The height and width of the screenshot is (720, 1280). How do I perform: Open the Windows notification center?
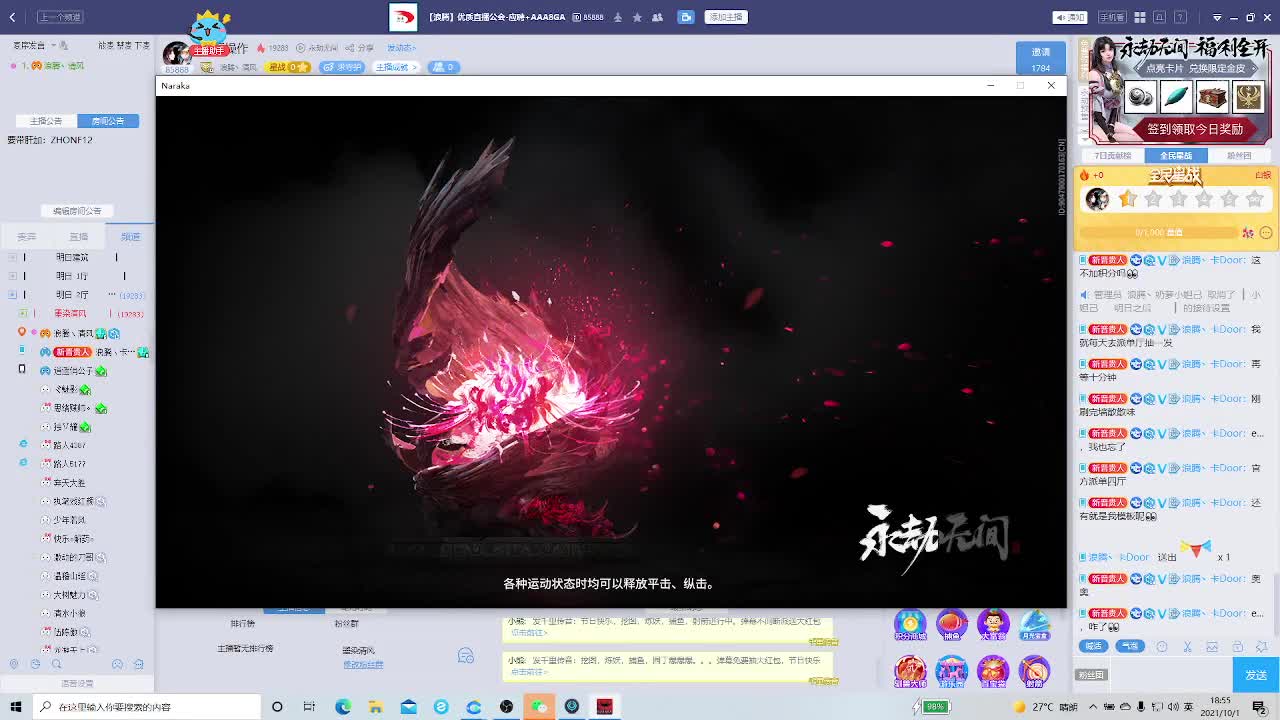click(x=1259, y=707)
